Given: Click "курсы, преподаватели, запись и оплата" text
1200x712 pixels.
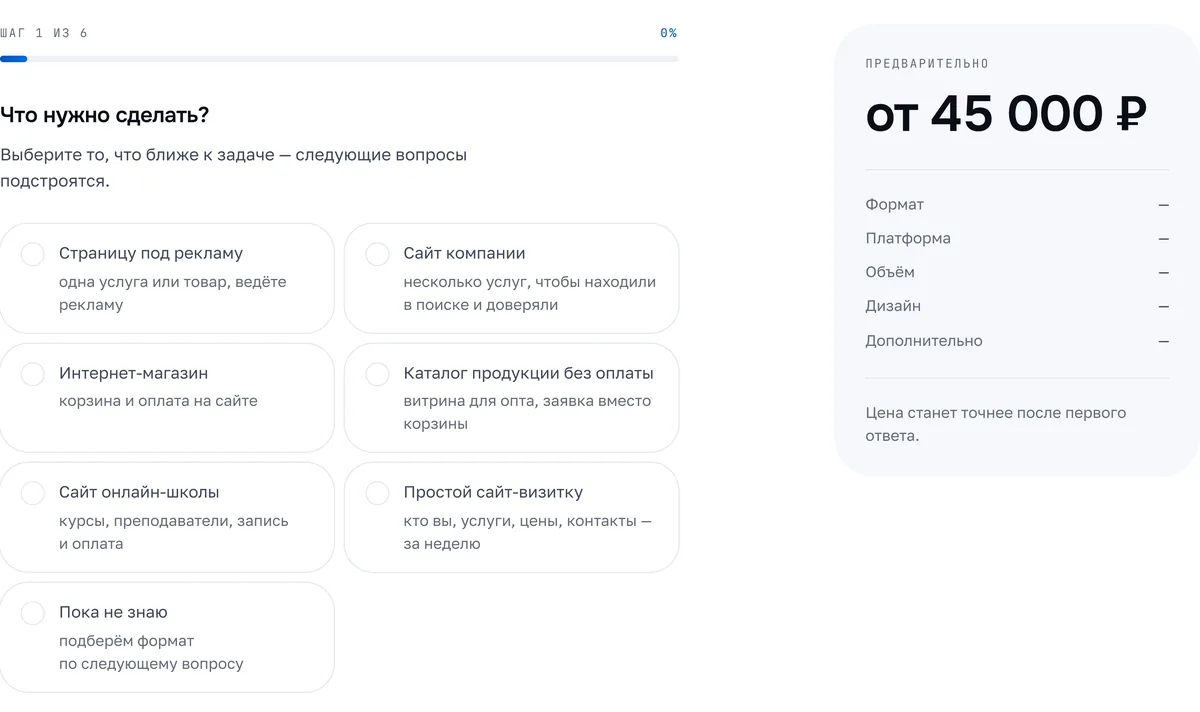Looking at the screenshot, I should pos(174,533).
